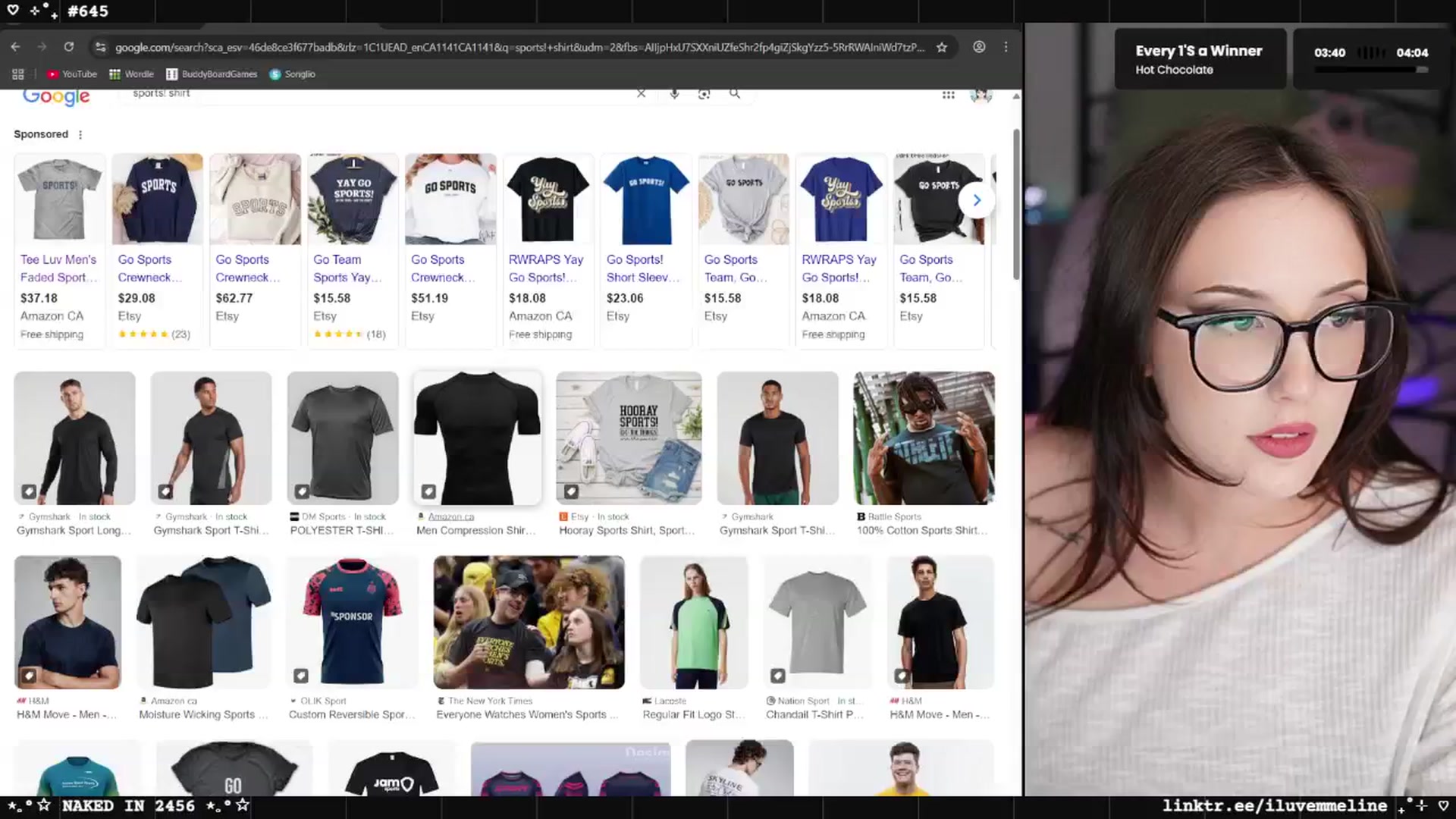Clear the search box with the X
The width and height of the screenshot is (1456, 819).
pyautogui.click(x=641, y=93)
